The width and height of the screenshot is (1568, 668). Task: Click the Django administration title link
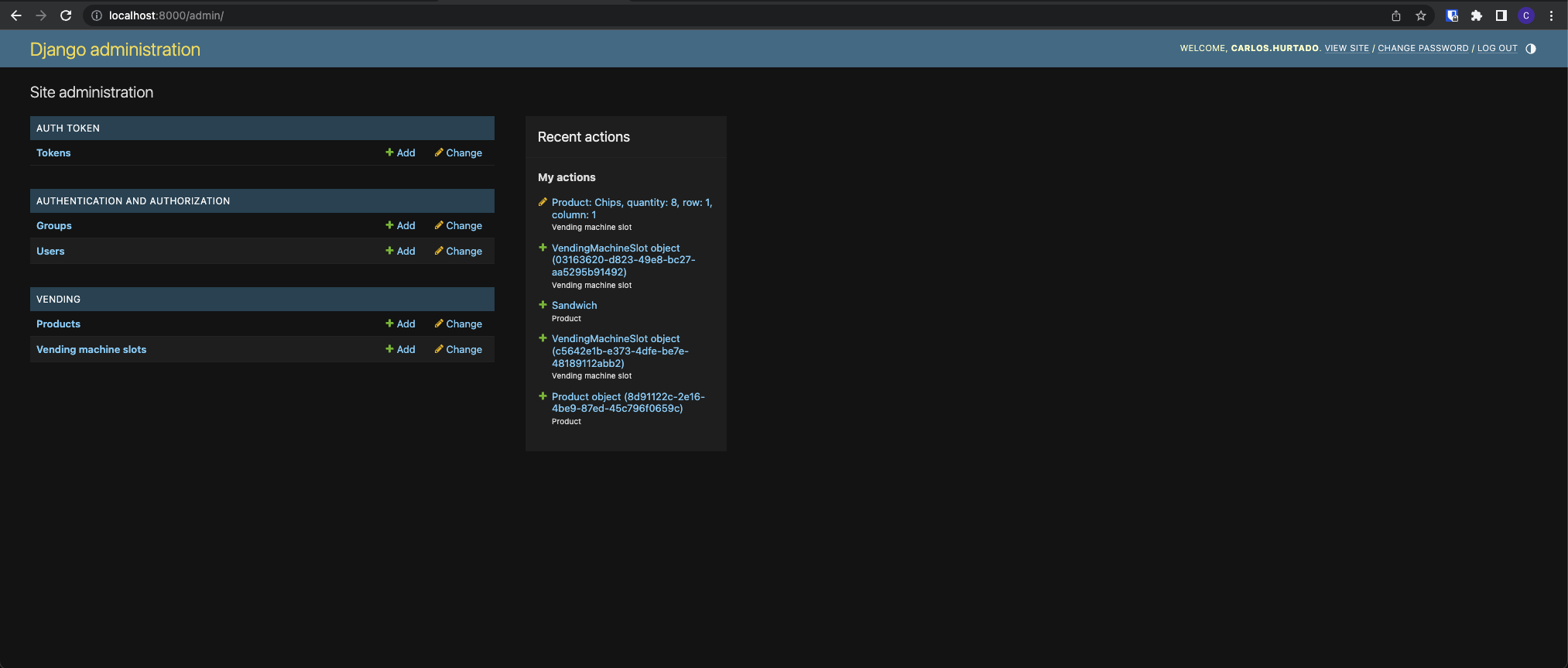[115, 50]
